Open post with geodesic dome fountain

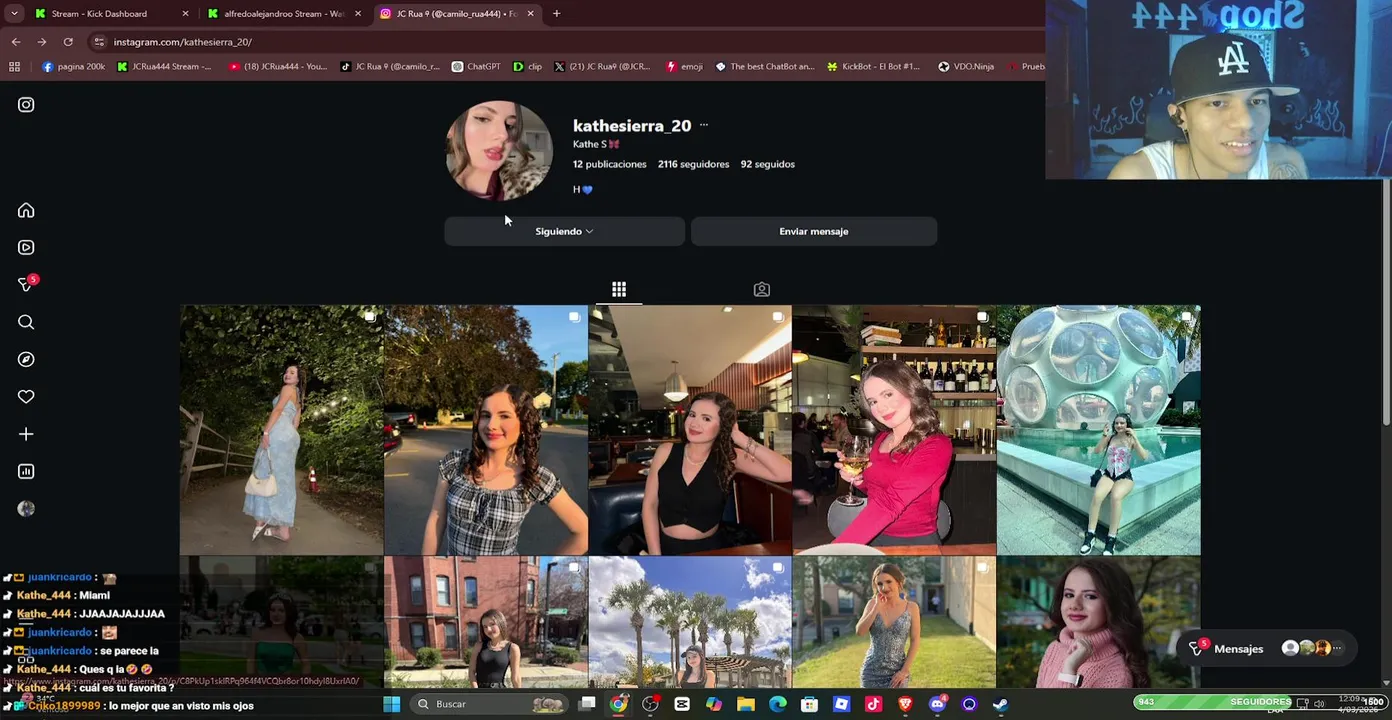pyautogui.click(x=1099, y=430)
